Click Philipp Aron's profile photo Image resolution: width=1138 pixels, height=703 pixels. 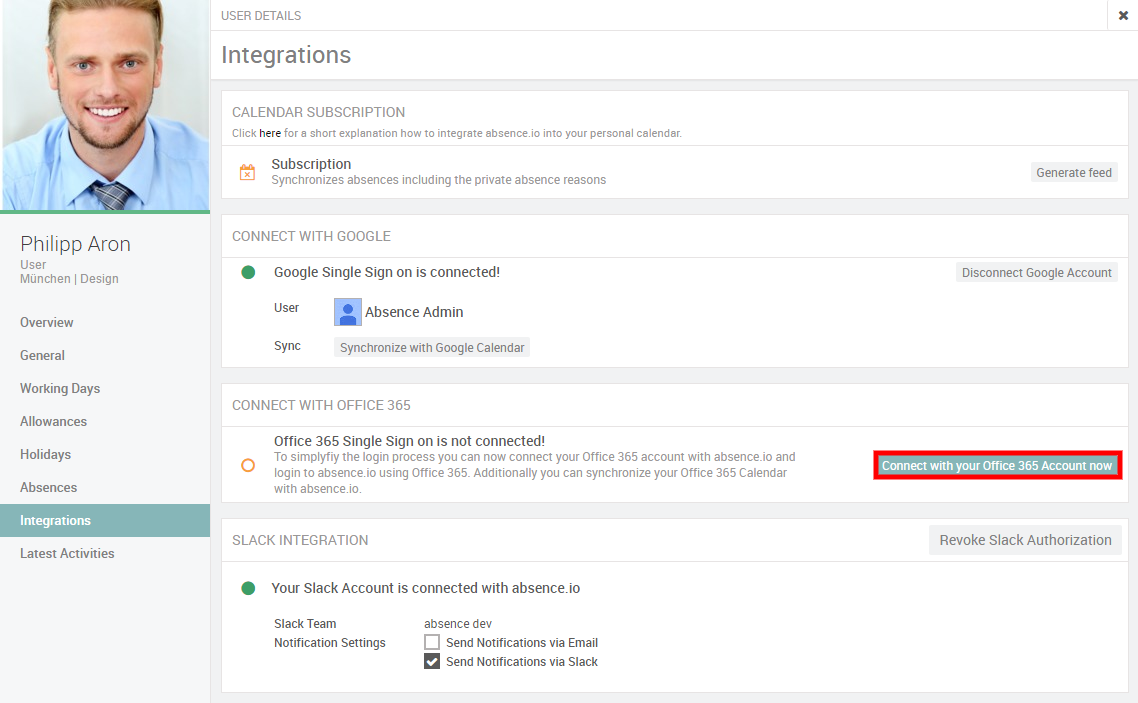(x=105, y=105)
